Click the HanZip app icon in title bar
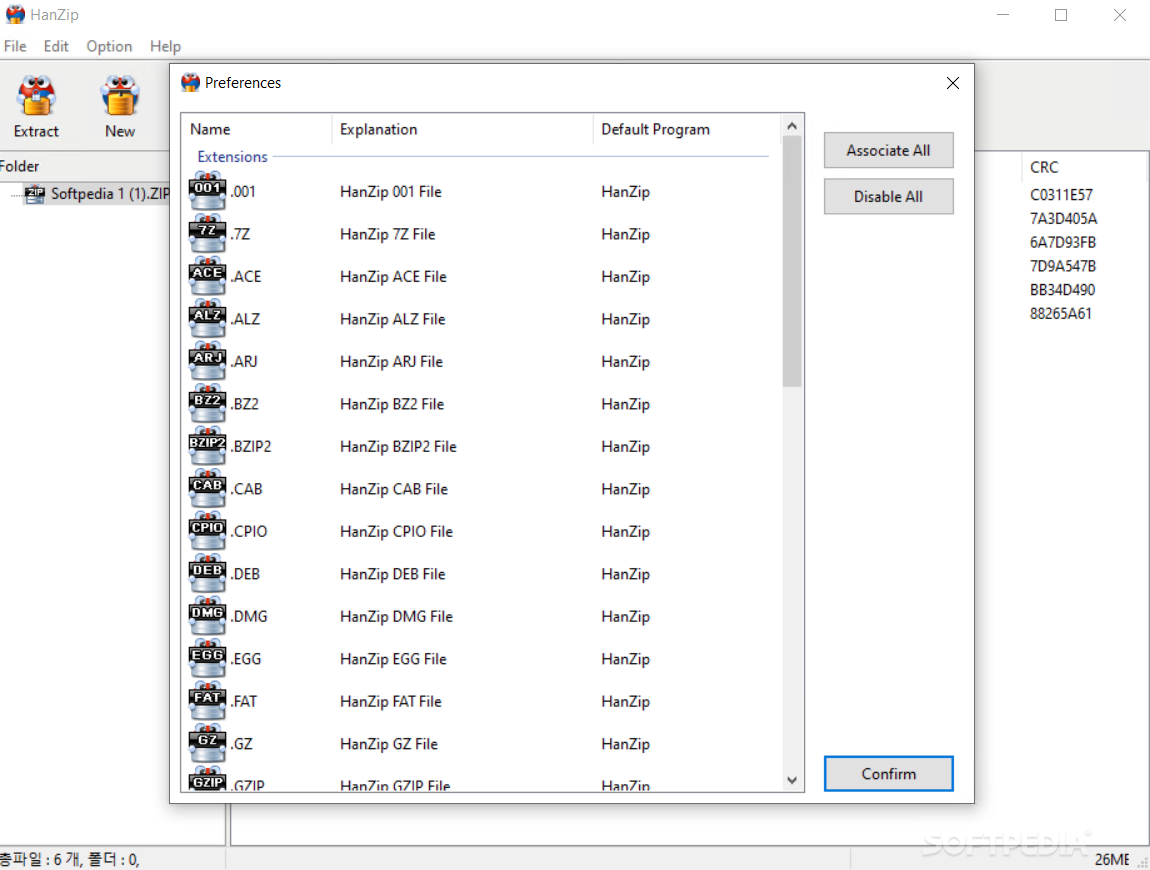 coord(15,15)
